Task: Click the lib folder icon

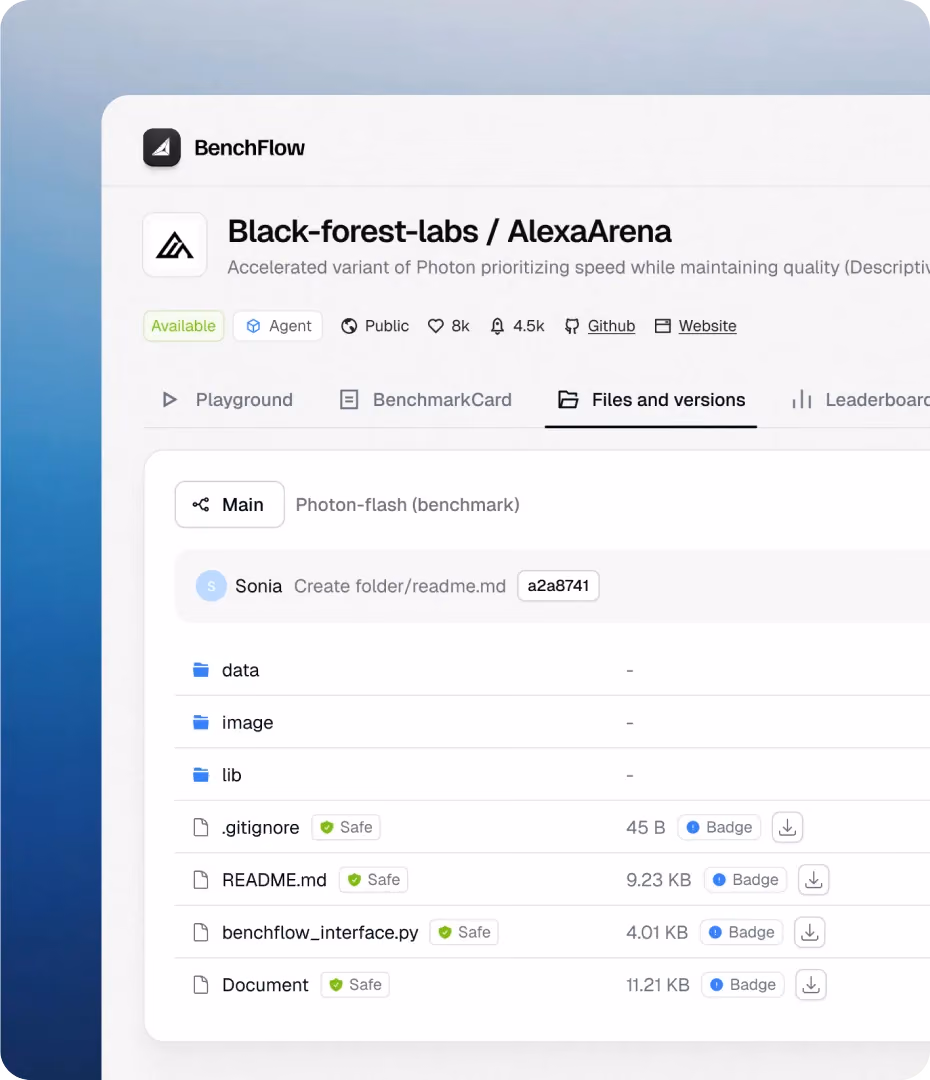Action: tap(201, 774)
